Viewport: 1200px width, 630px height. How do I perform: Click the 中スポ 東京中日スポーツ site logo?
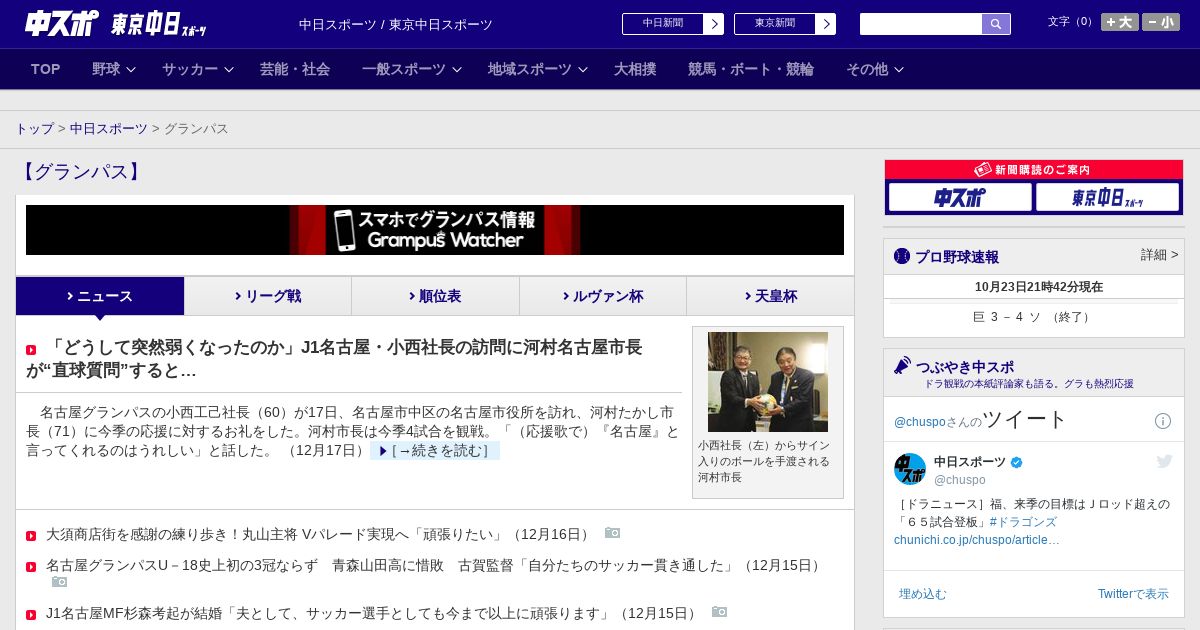pos(116,23)
